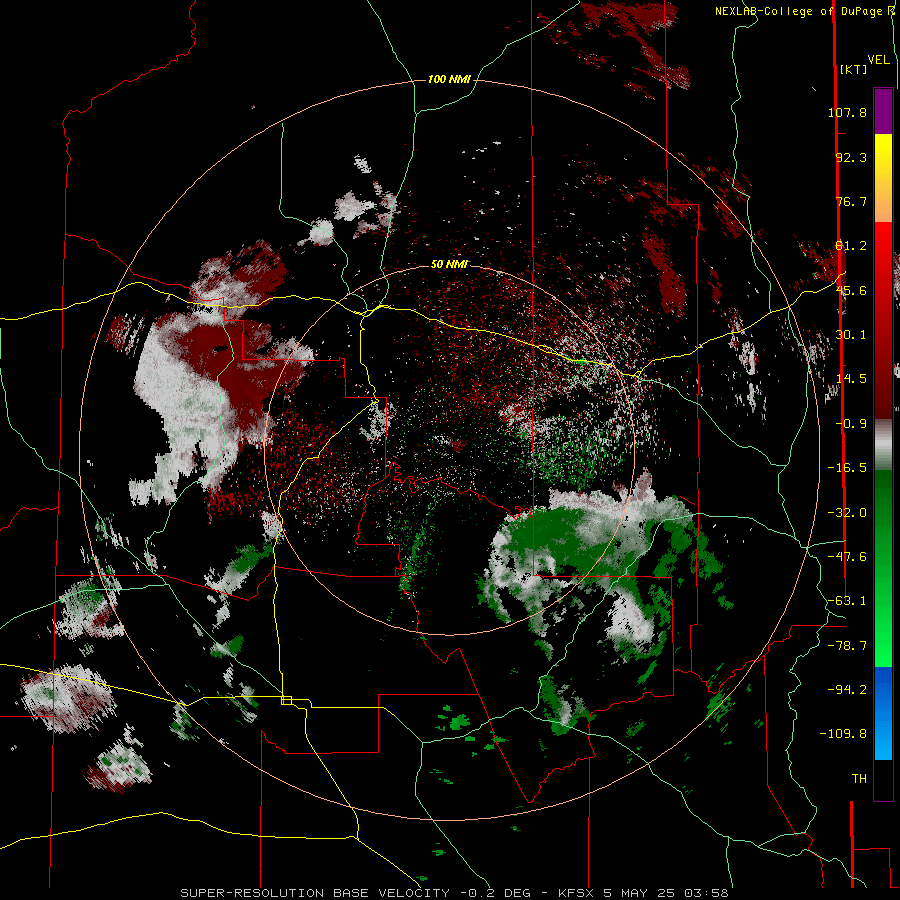
Task: Click the small yellow square marker on the highway
Action: click(x=286, y=700)
